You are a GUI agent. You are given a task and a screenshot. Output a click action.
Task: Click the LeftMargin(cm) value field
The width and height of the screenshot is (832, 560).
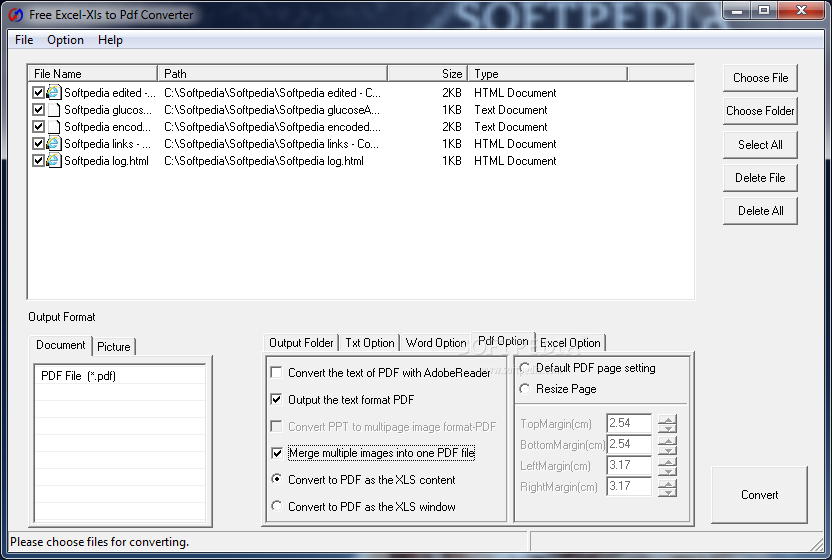click(629, 466)
